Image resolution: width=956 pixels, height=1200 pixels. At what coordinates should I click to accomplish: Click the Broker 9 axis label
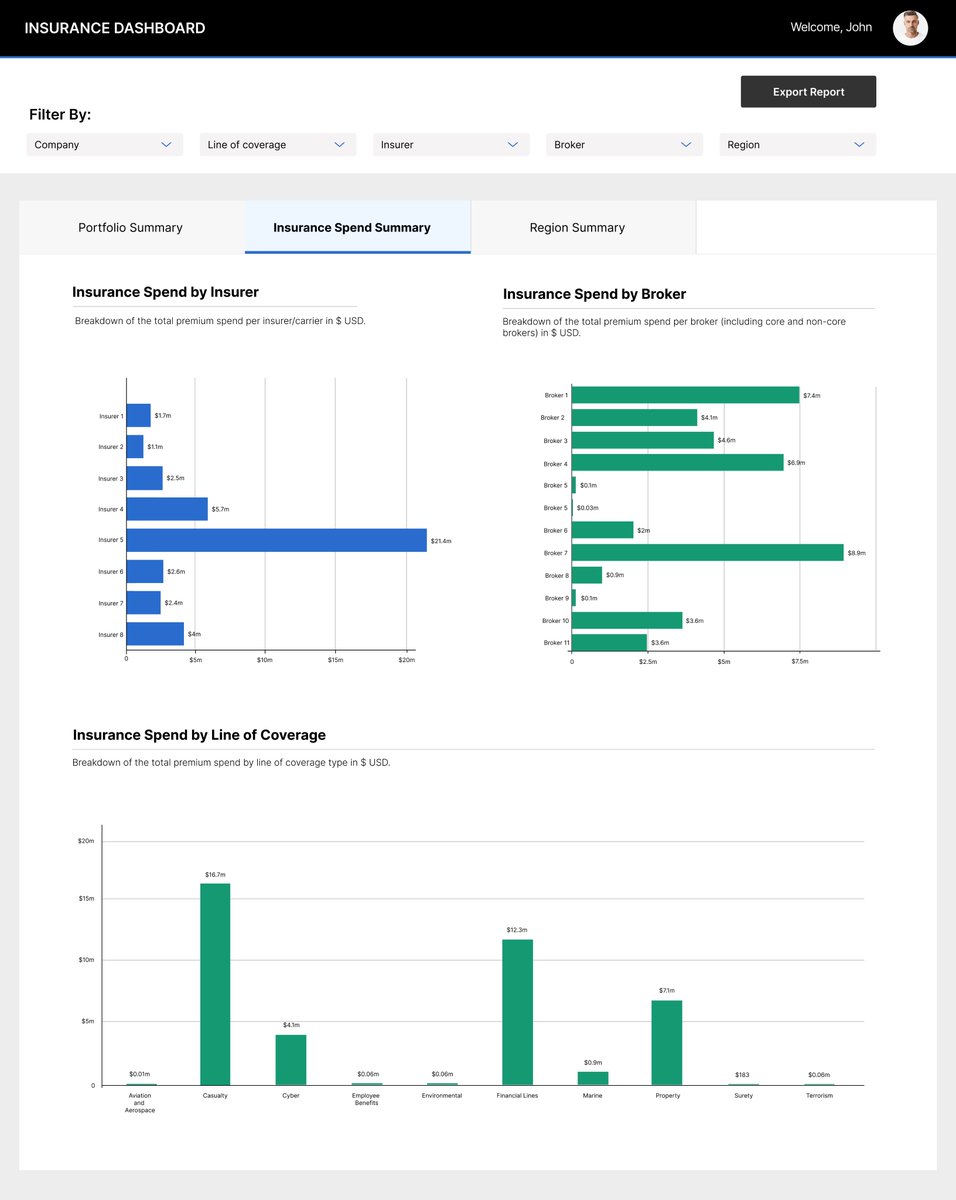556,598
